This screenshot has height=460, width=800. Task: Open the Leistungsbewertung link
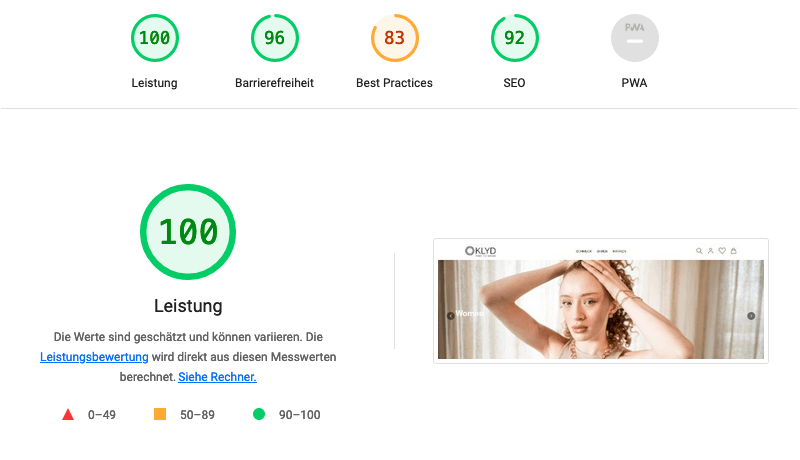click(94, 357)
